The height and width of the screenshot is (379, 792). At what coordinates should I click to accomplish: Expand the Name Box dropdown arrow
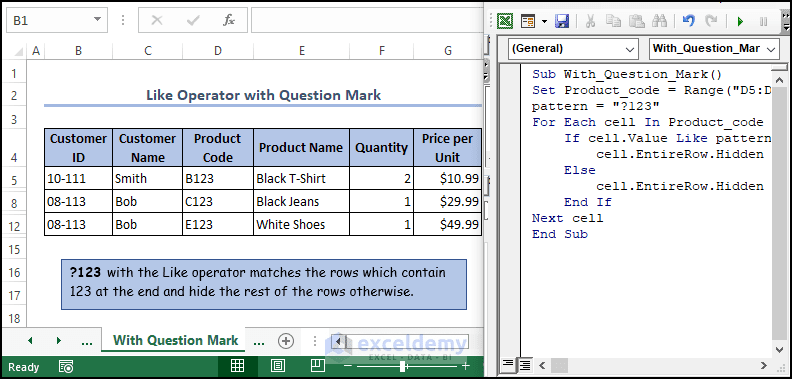(97, 20)
